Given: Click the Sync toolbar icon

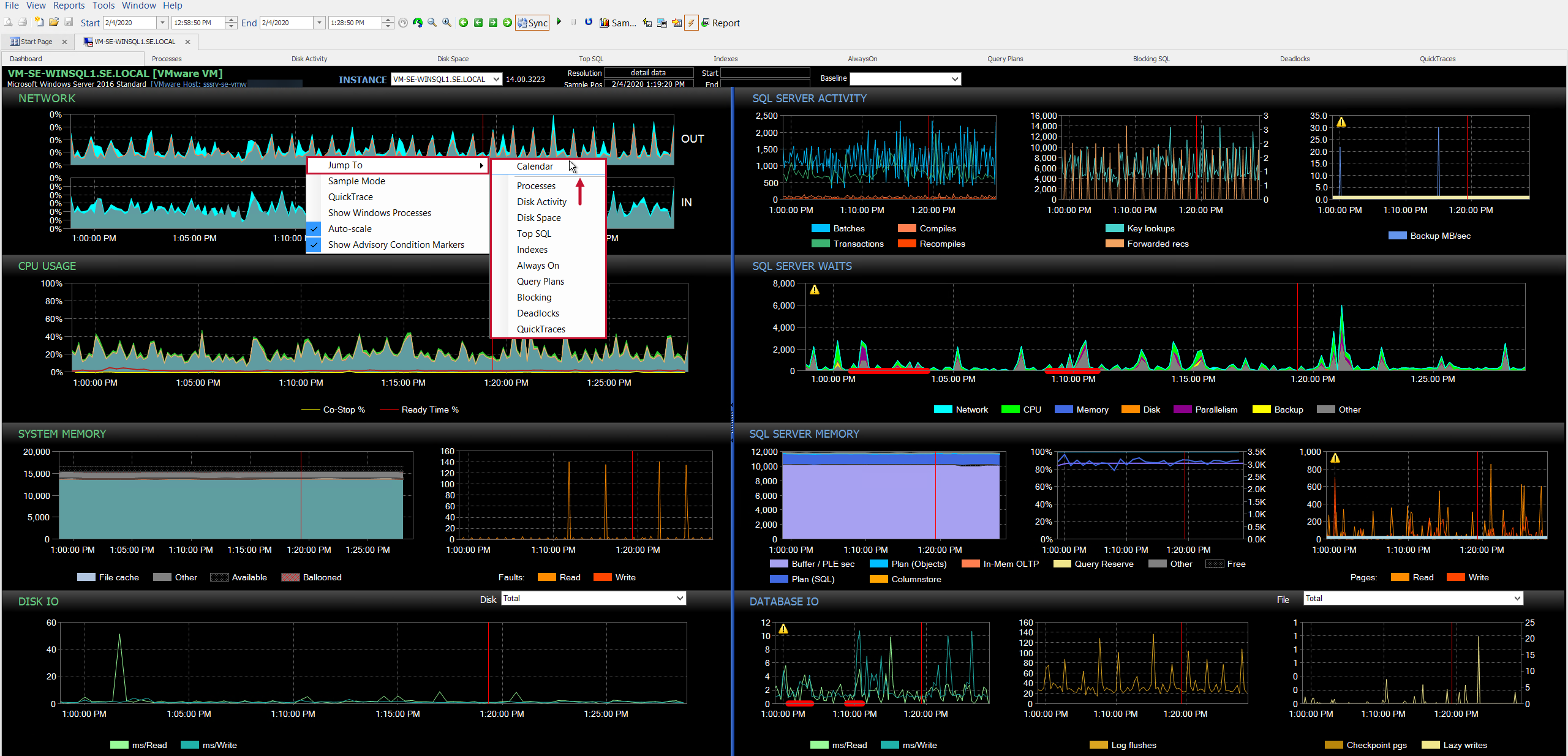Looking at the screenshot, I should click(532, 23).
